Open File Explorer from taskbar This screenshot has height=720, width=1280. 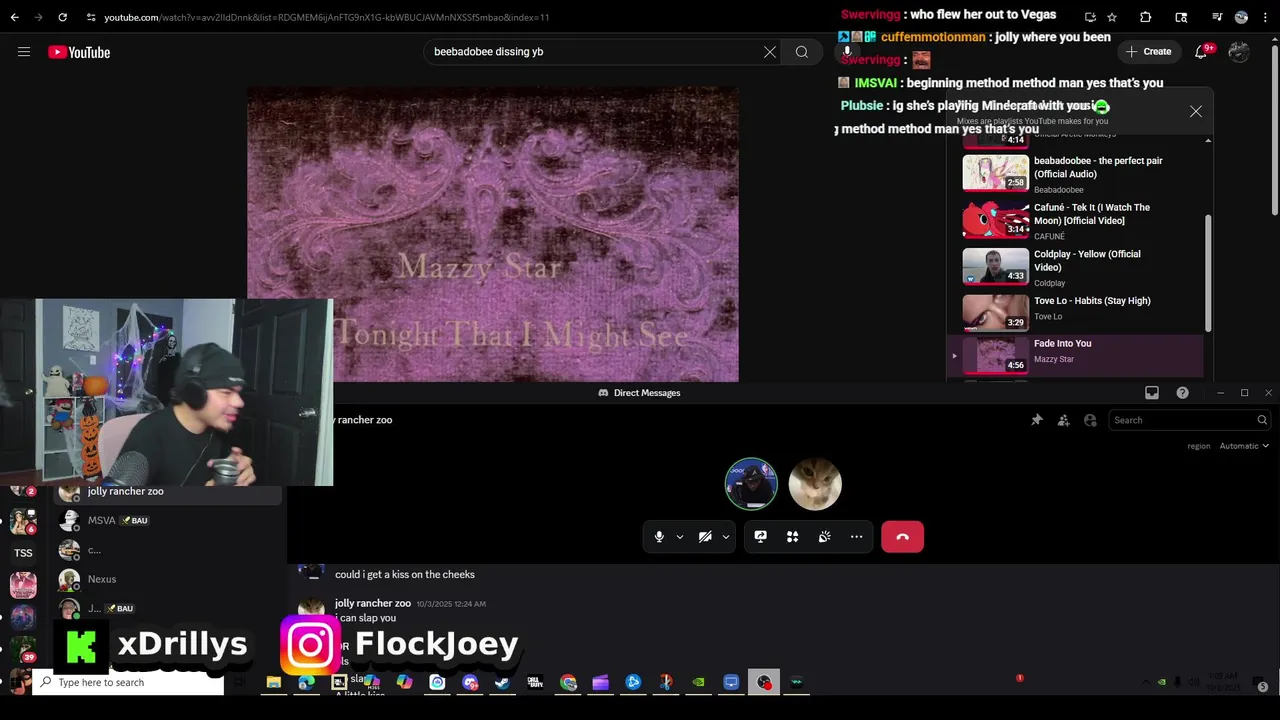273,682
